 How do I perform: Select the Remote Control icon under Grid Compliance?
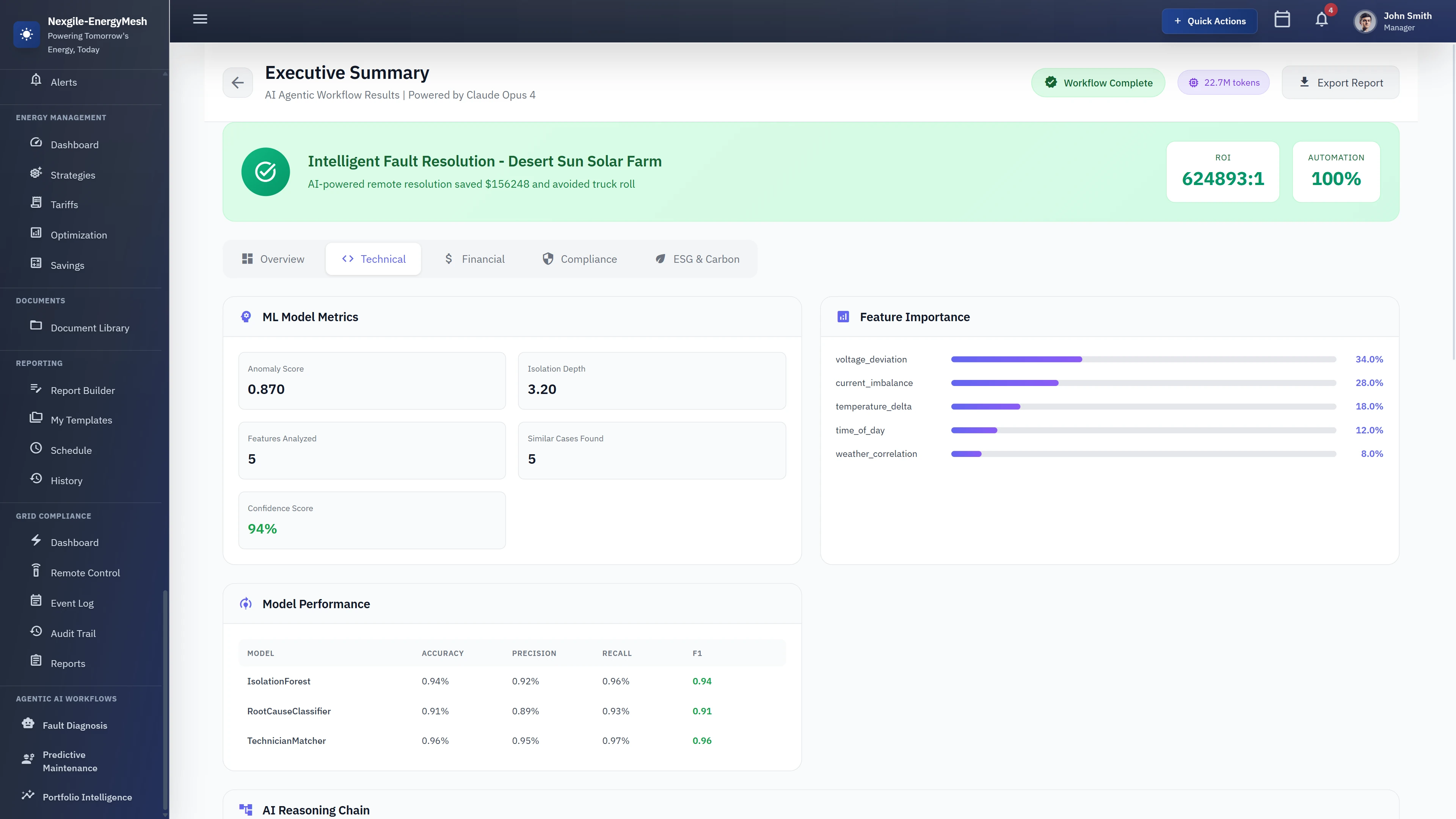tap(36, 570)
